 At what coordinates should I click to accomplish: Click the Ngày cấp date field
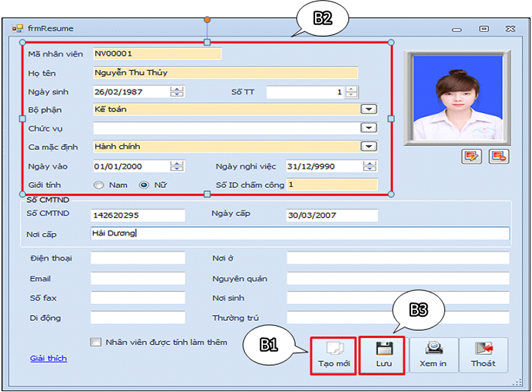(332, 215)
